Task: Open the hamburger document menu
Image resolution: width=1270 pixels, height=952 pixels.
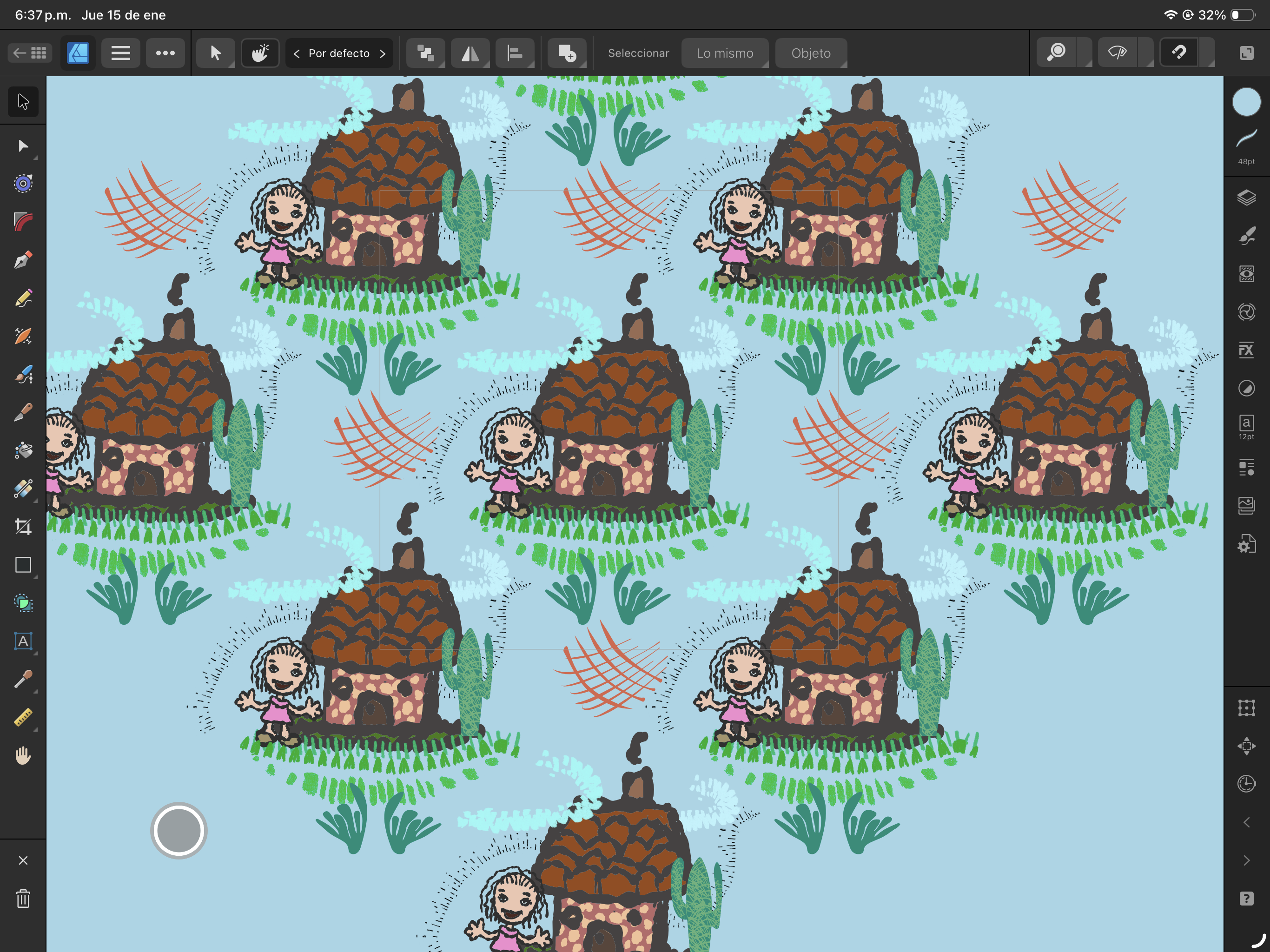Action: pyautogui.click(x=120, y=53)
